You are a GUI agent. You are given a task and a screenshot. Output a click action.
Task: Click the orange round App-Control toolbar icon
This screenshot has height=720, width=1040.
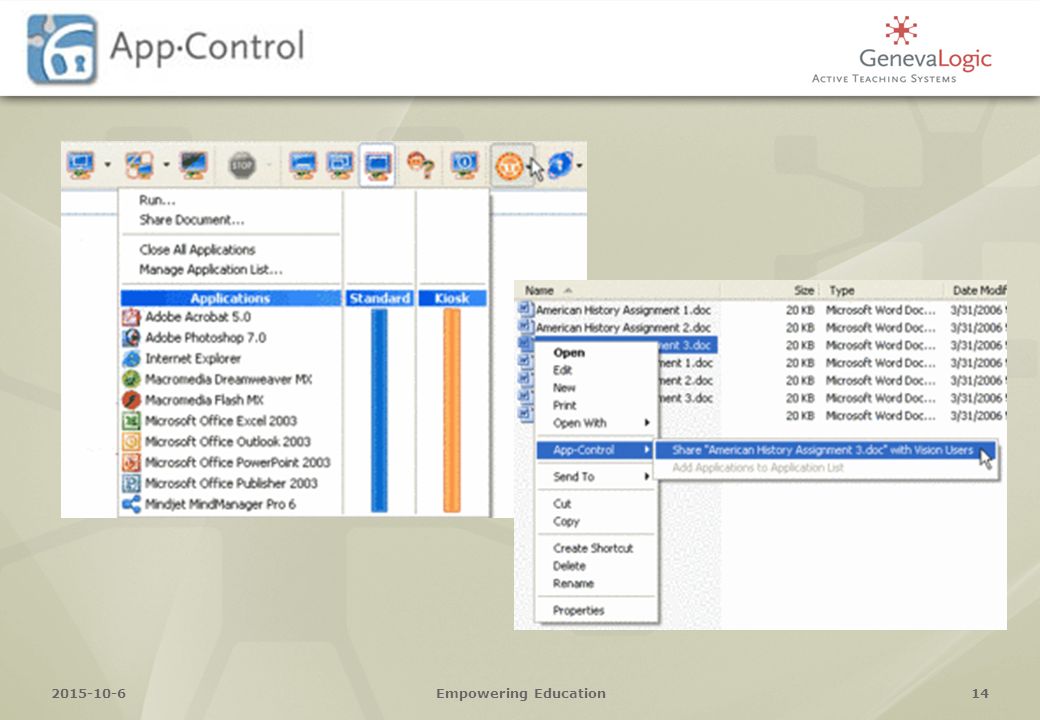coord(509,166)
